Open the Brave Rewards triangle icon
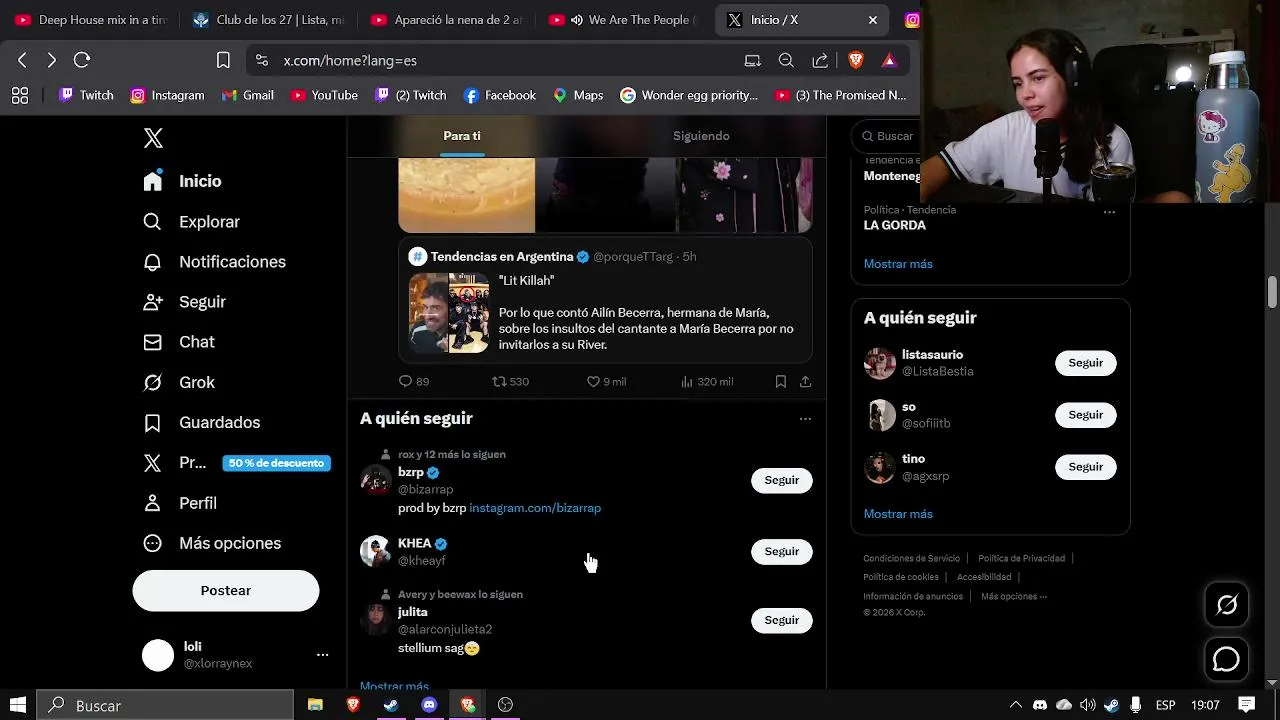The height and width of the screenshot is (720, 1280). click(889, 60)
